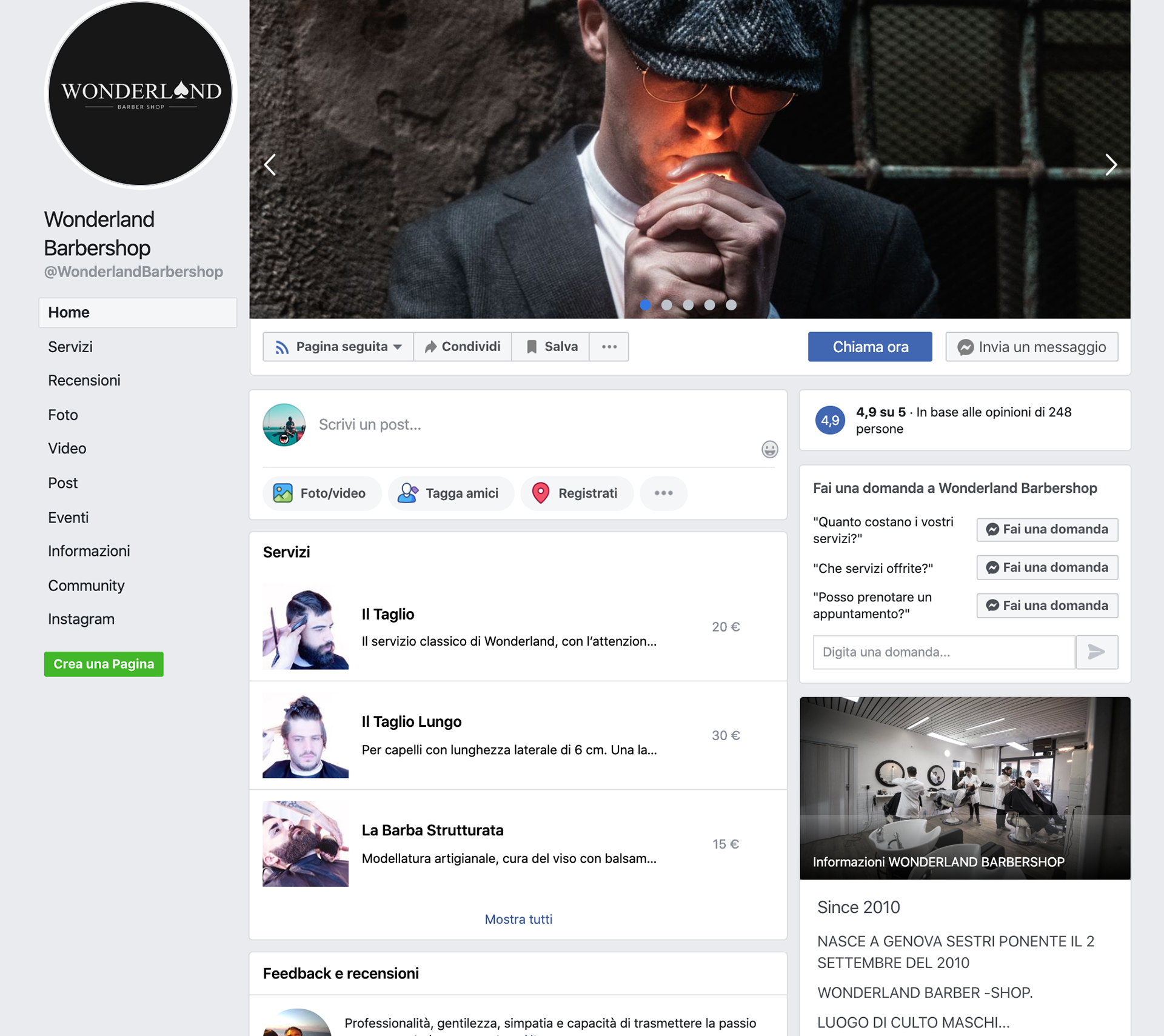Select the third cover photo carousel dot
This screenshot has height=1036, width=1164.
click(688, 305)
